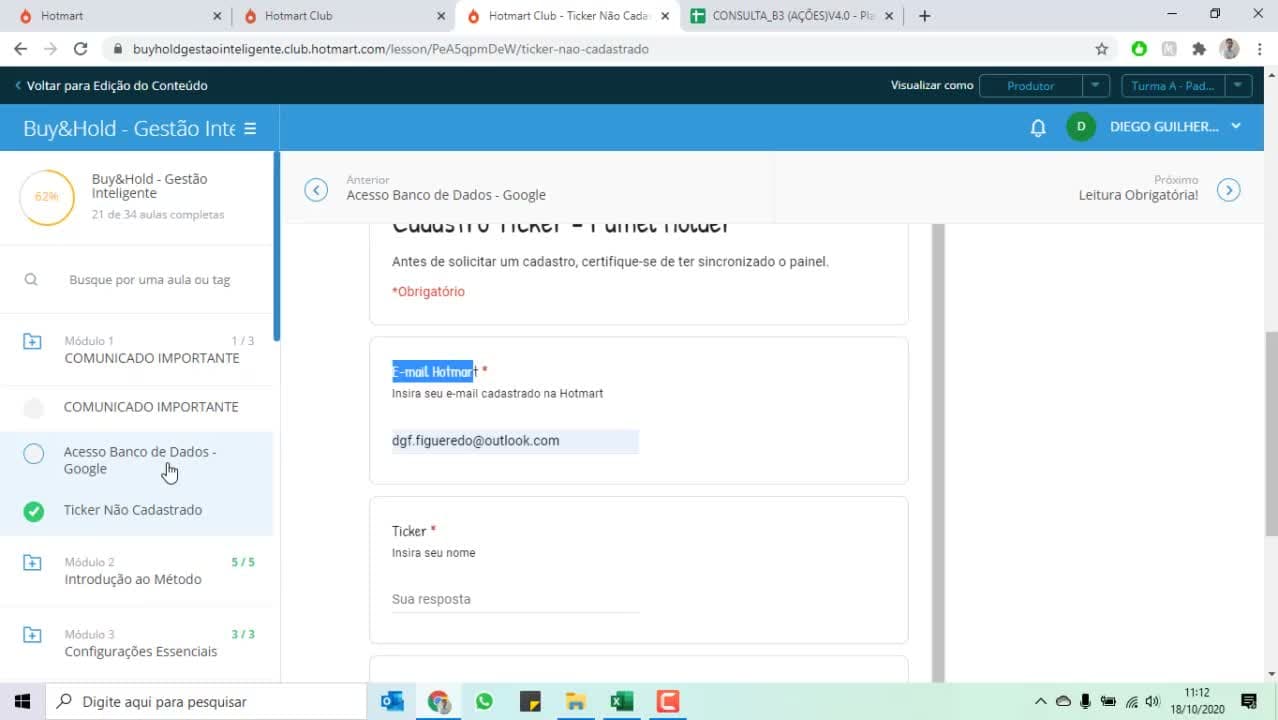The height and width of the screenshot is (720, 1278).
Task: Open the Turma A dropdown
Action: click(1186, 86)
